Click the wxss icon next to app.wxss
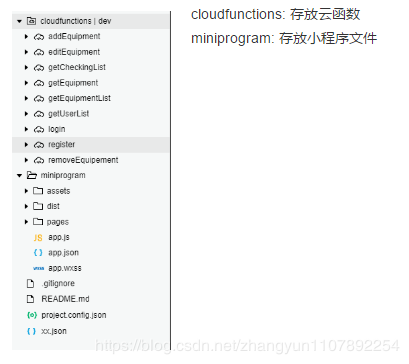 [x=38, y=268]
